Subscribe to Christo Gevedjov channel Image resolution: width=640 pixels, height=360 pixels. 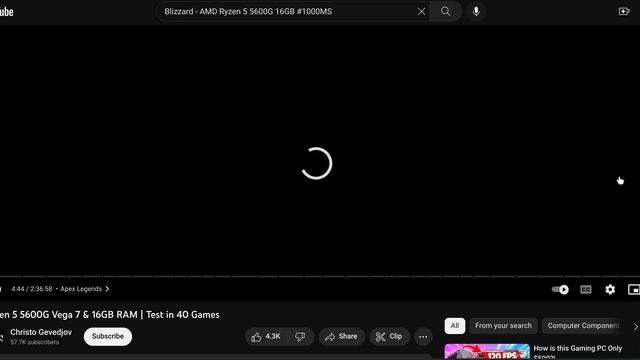(108, 336)
